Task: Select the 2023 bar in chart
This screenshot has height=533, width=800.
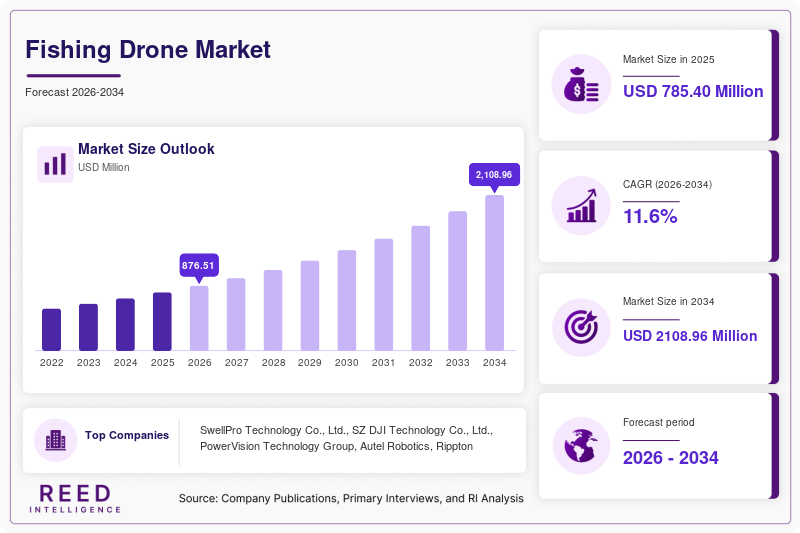Action: point(88,327)
